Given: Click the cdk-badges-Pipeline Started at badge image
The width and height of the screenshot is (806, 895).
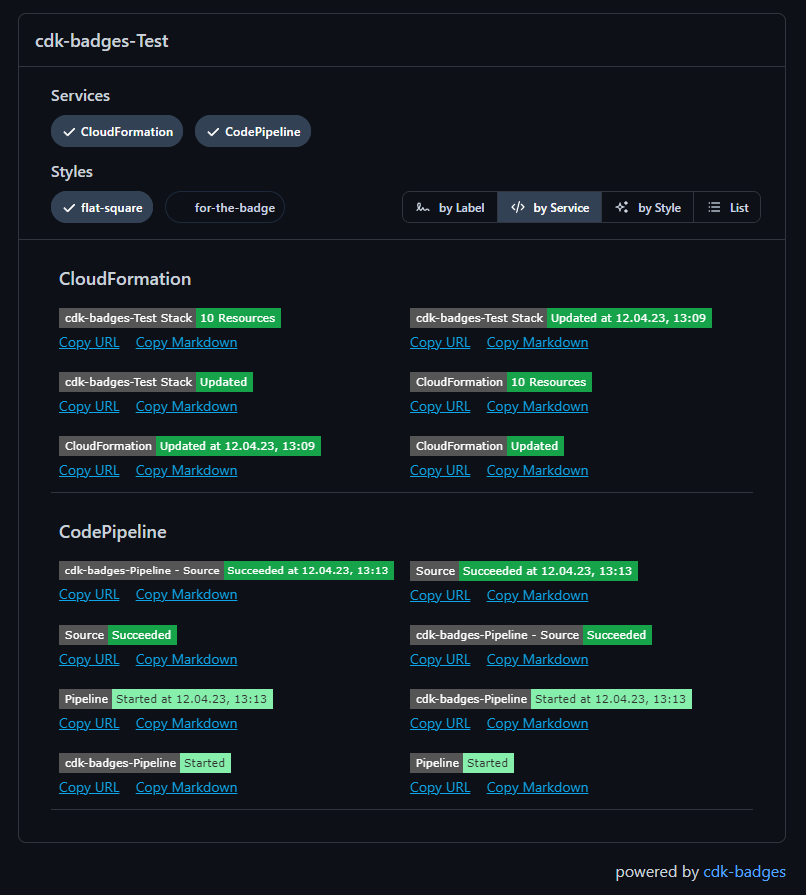Looking at the screenshot, I should click(x=551, y=699).
